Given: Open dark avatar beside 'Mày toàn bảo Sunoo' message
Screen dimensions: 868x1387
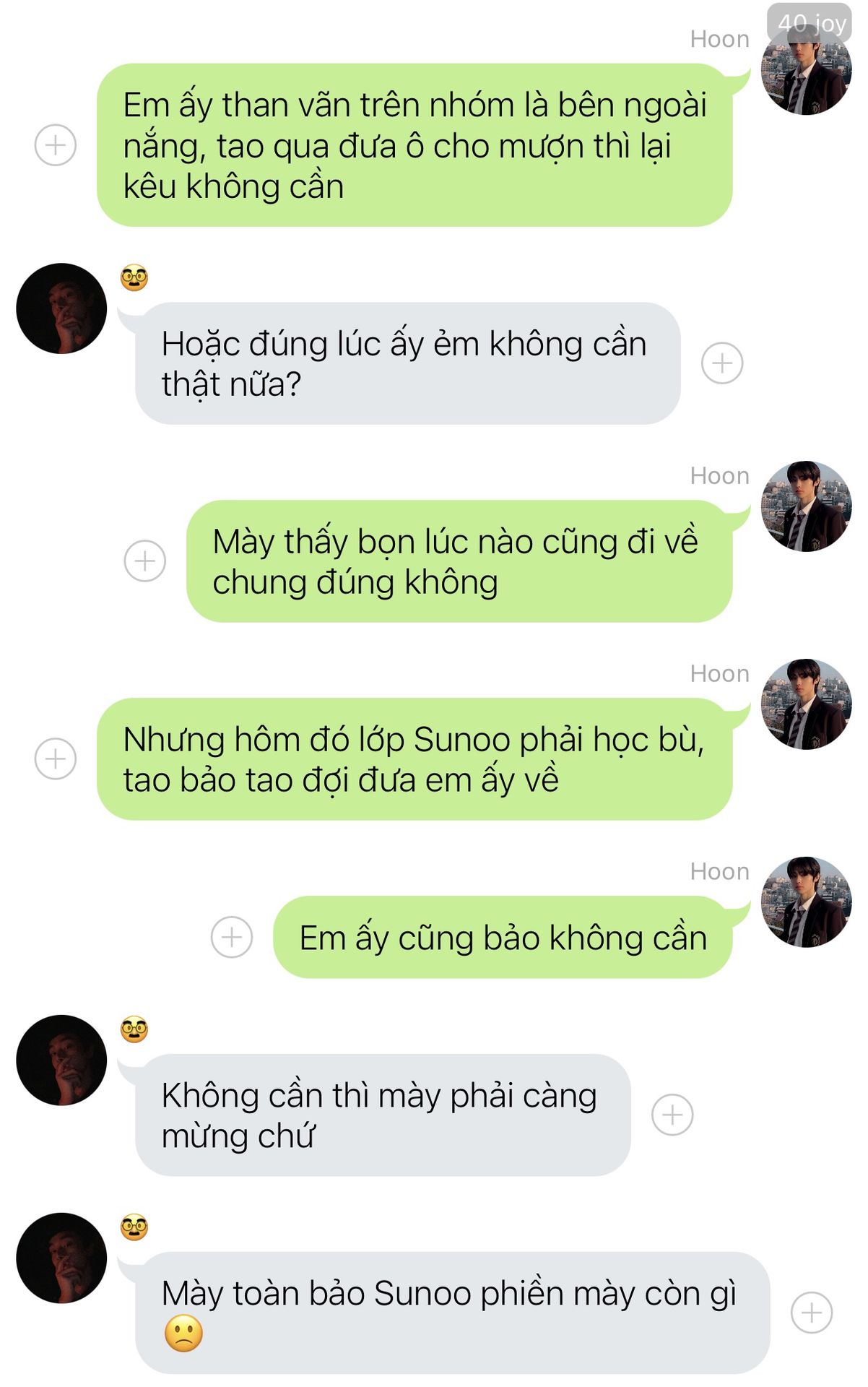Looking at the screenshot, I should 61,1258.
